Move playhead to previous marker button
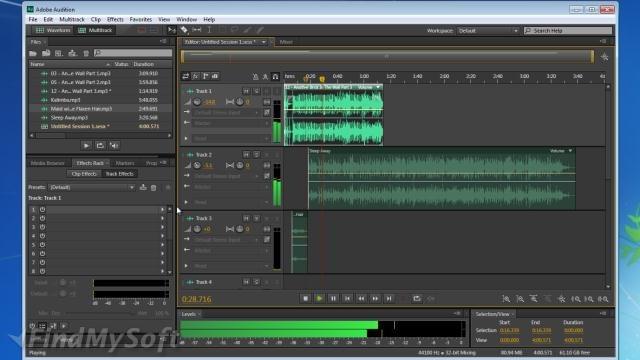Image resolution: width=640 pixels, height=360 pixels. [x=347, y=299]
